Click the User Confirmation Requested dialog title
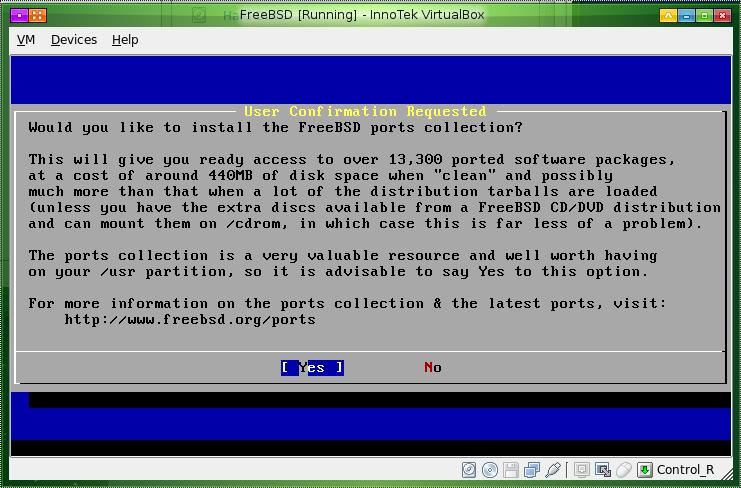 [365, 111]
